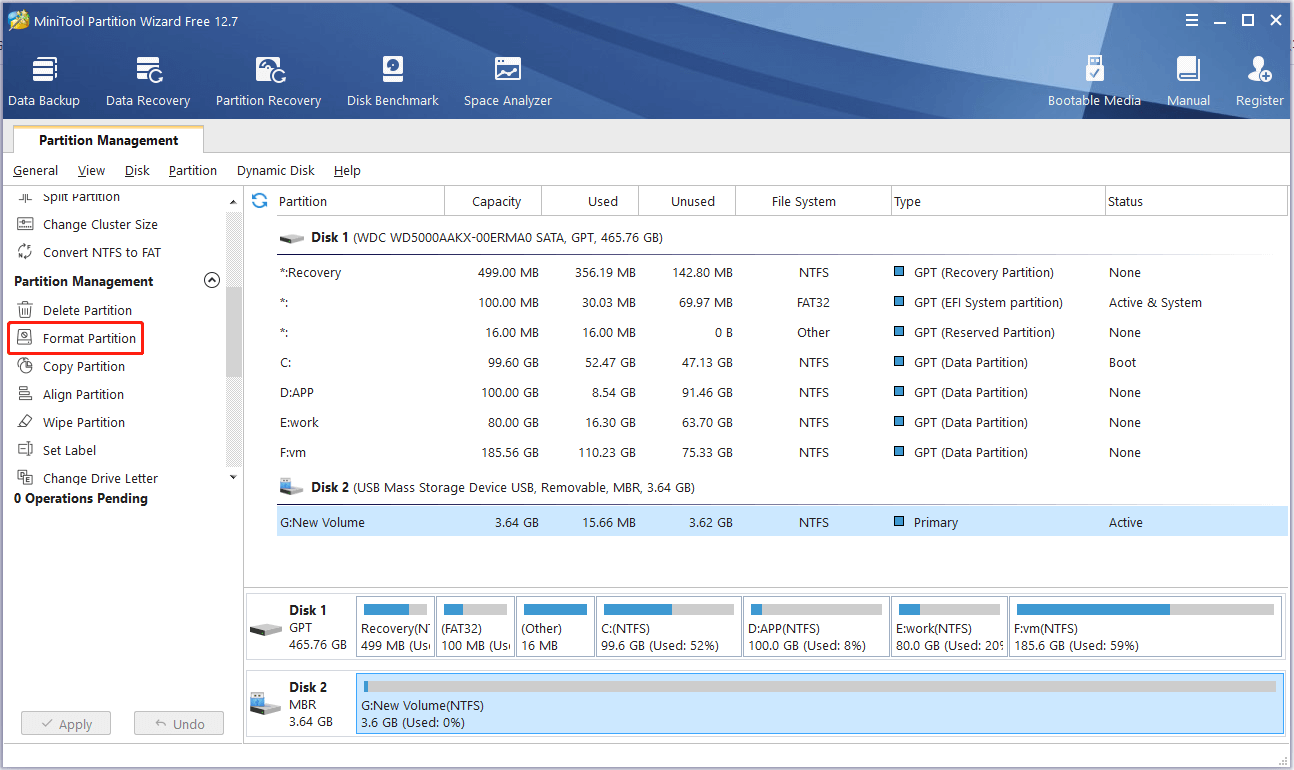The width and height of the screenshot is (1294, 770).
Task: Open the hamburger menu in title bar
Action: tap(1192, 20)
